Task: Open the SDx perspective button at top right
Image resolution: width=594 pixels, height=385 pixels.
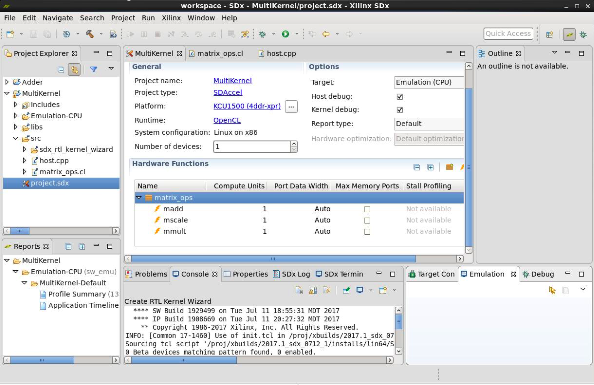Action: pos(569,34)
